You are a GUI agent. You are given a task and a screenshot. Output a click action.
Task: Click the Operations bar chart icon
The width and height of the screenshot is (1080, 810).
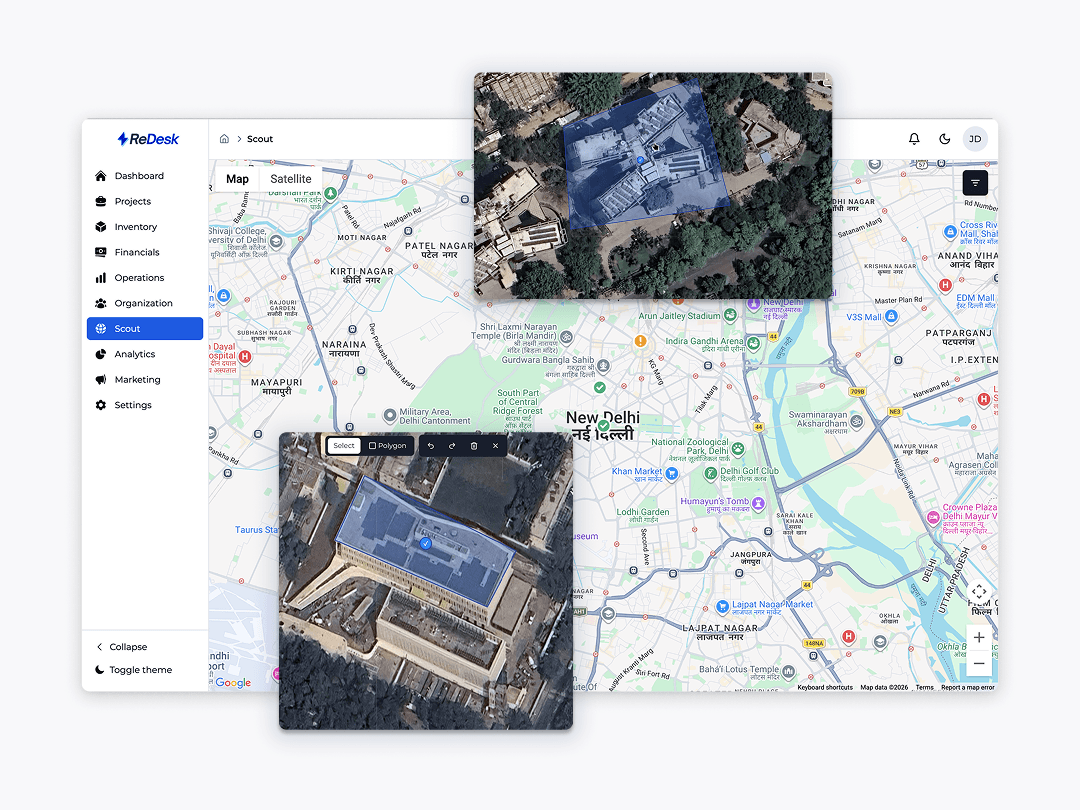(x=101, y=278)
